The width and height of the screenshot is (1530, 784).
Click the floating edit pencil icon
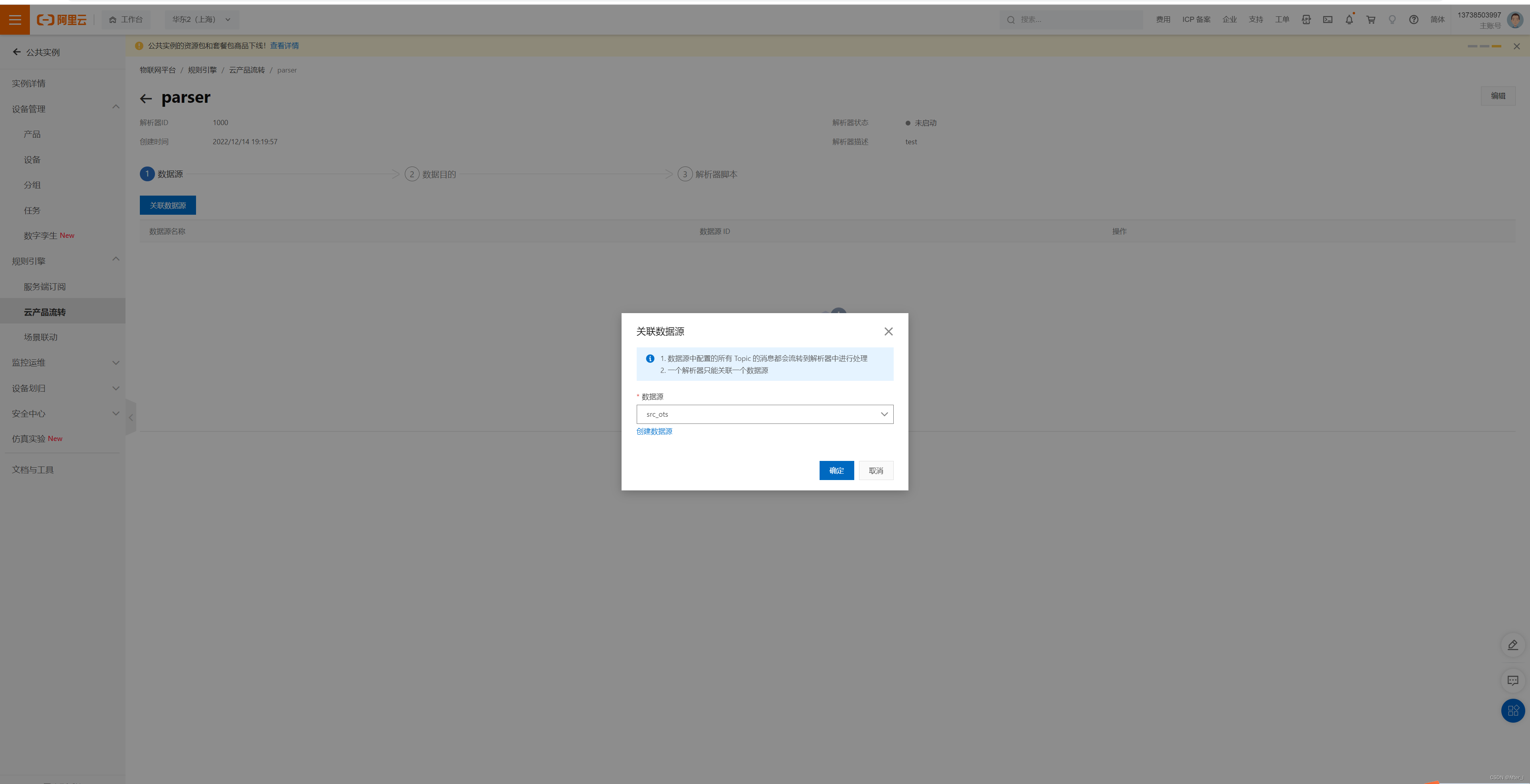coord(1513,645)
